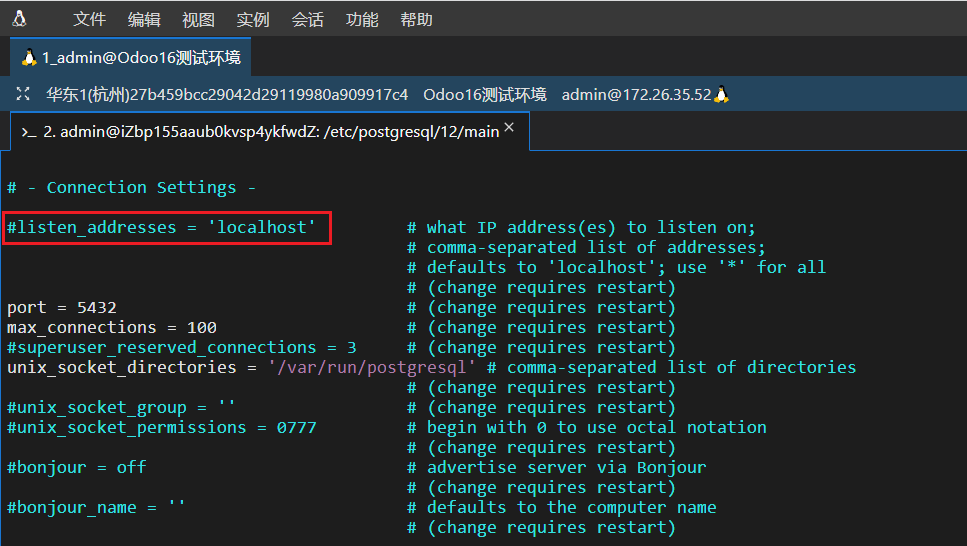Viewport: 967px width, 546px height.
Task: Click "#unix_socket_group = ''" line
Action: 121,407
